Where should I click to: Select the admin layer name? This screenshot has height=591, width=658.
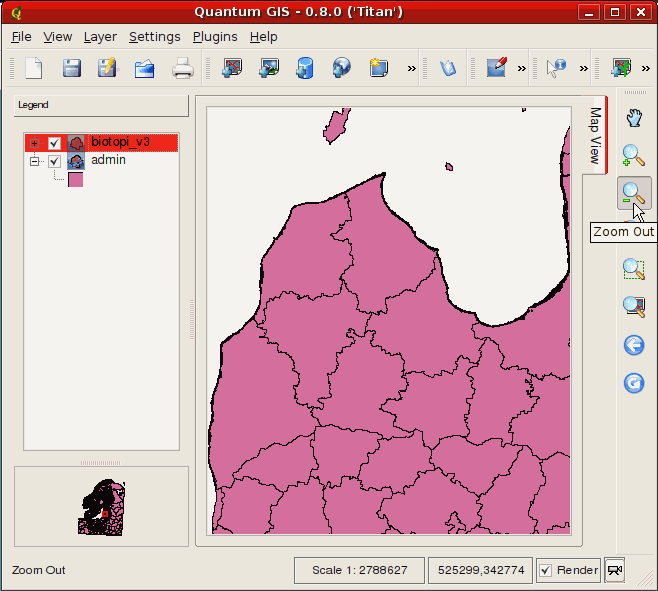pos(108,160)
